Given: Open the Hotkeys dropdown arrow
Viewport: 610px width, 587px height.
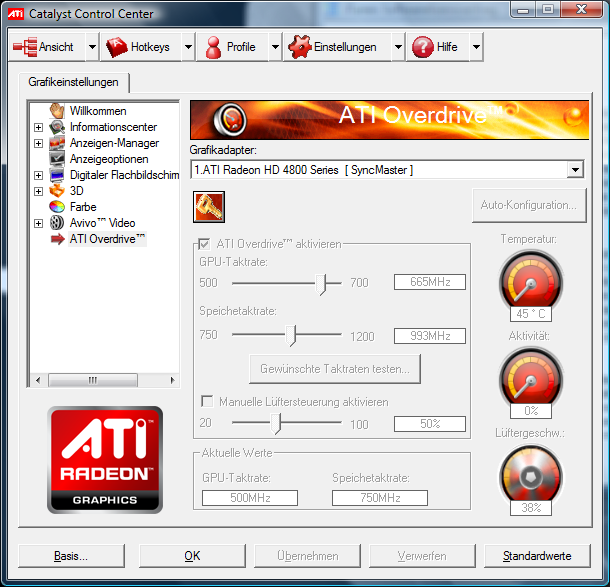Looking at the screenshot, I should point(188,47).
